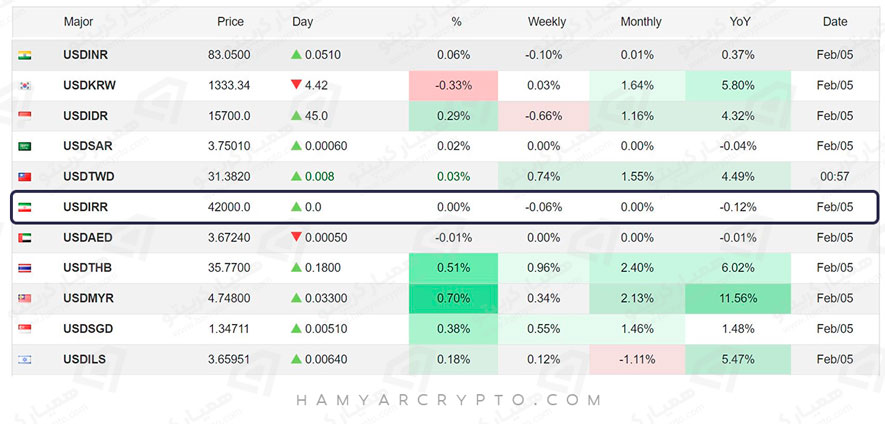Image resolution: width=885 pixels, height=424 pixels.
Task: Click the 11.56% YoY cell for USDMYR
Action: [x=738, y=298]
